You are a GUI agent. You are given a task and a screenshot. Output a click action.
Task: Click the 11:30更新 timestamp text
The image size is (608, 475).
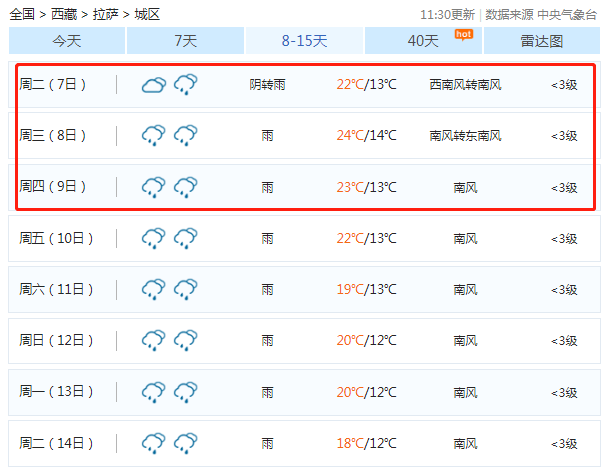(447, 15)
